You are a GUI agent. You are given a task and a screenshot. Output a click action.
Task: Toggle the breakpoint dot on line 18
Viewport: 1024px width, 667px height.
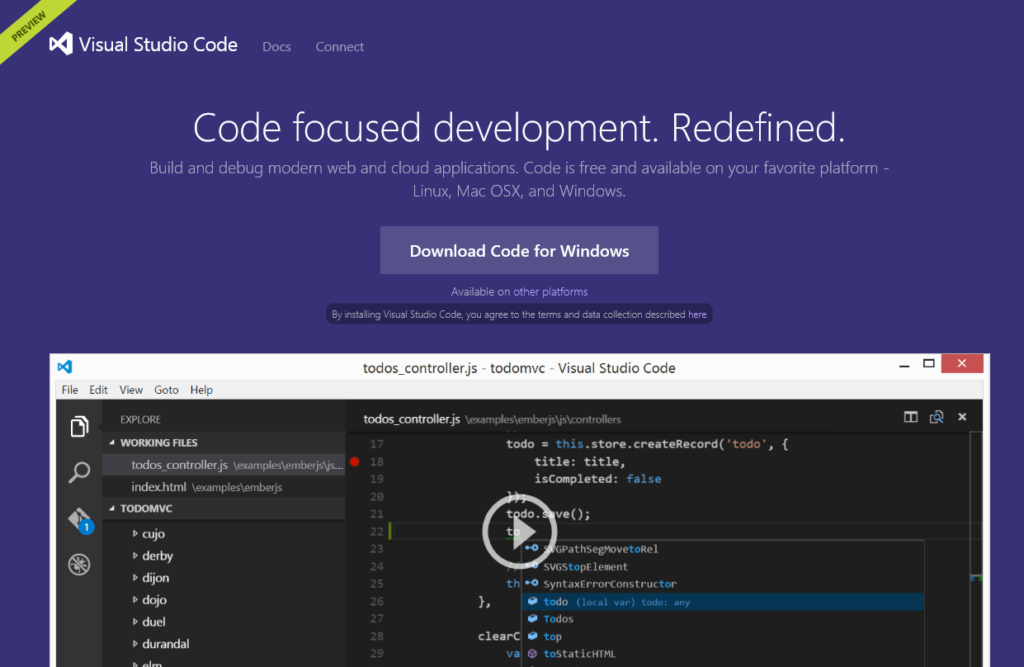click(357, 462)
